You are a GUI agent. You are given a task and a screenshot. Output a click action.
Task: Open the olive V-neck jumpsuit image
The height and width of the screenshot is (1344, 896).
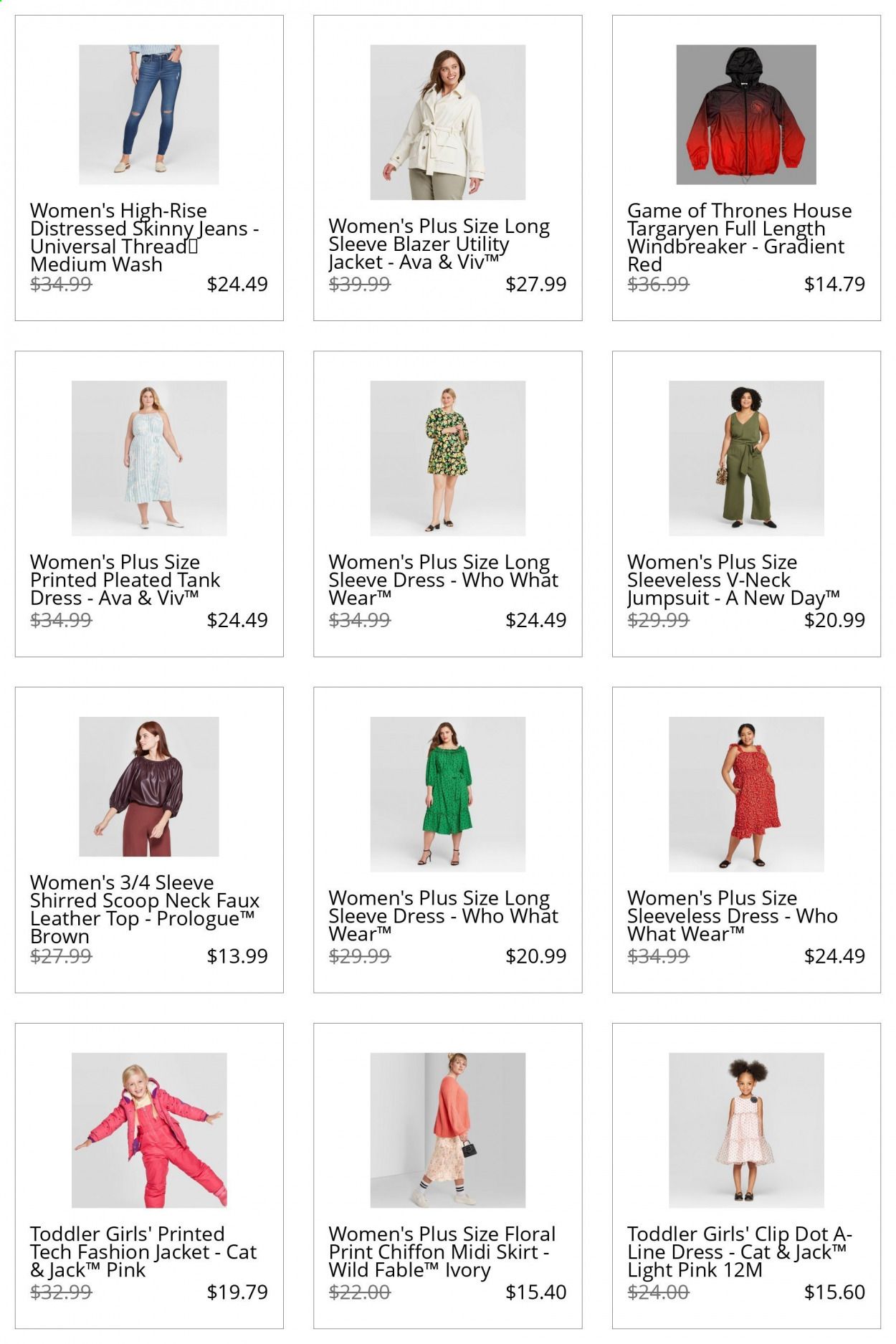746,458
